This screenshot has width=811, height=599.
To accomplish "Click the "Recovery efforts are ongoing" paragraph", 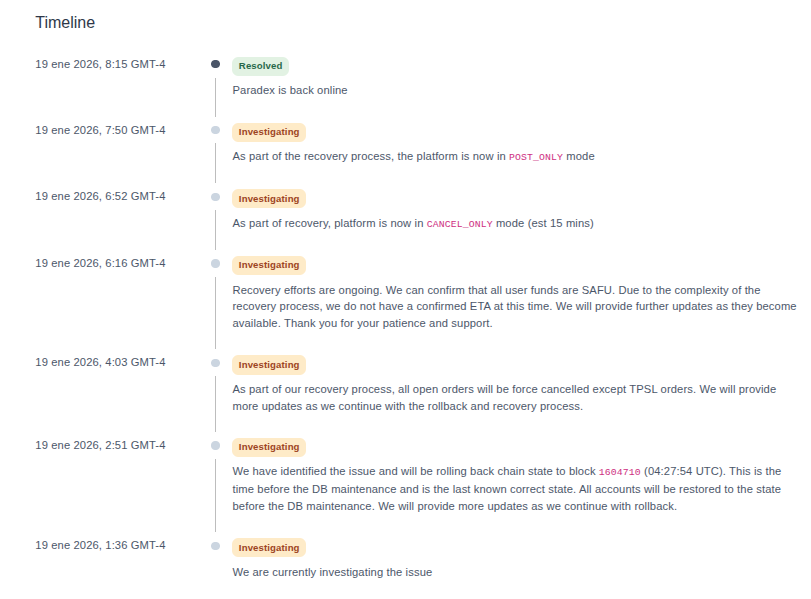I will point(514,307).
